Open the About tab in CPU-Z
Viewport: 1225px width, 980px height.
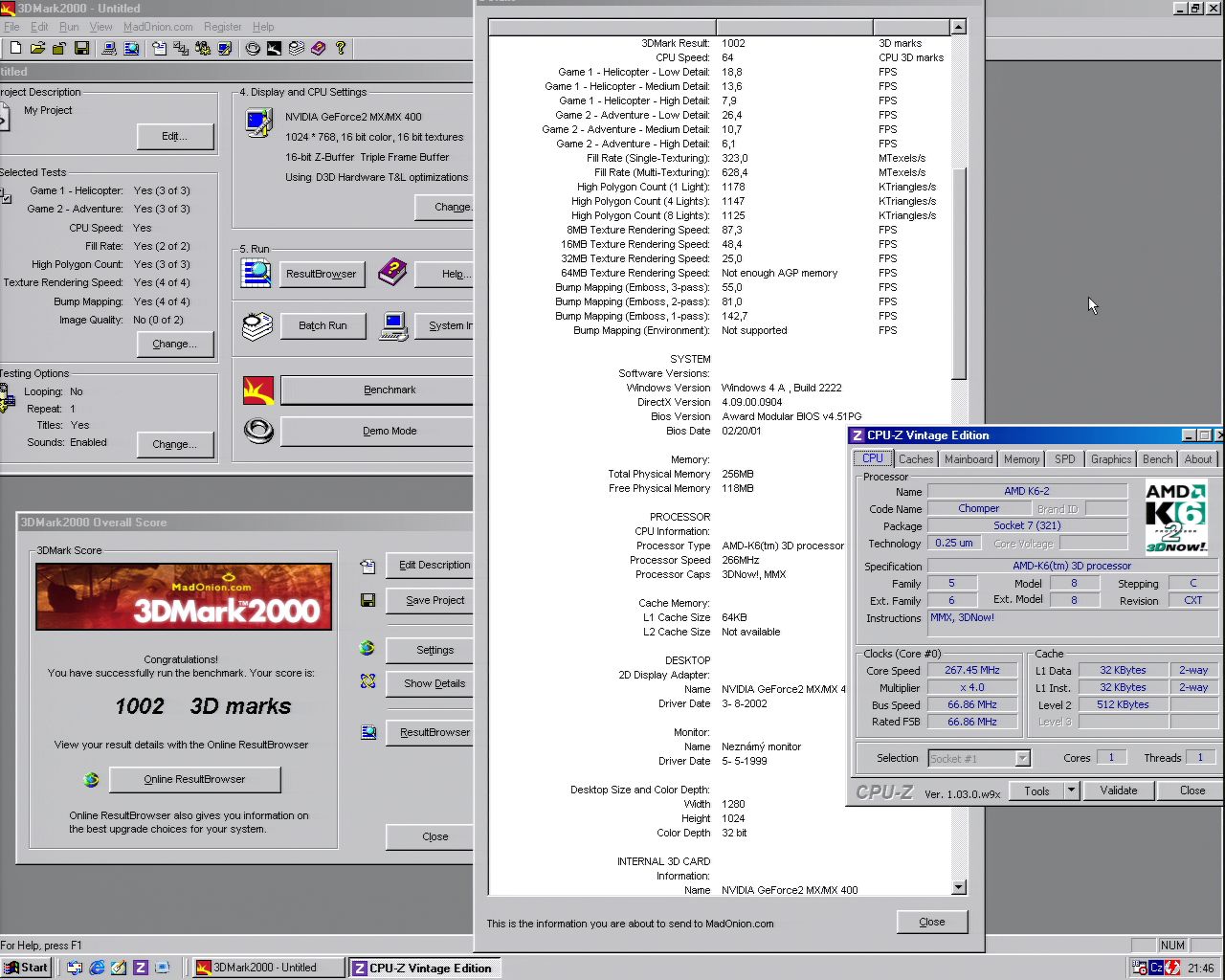[x=1198, y=459]
